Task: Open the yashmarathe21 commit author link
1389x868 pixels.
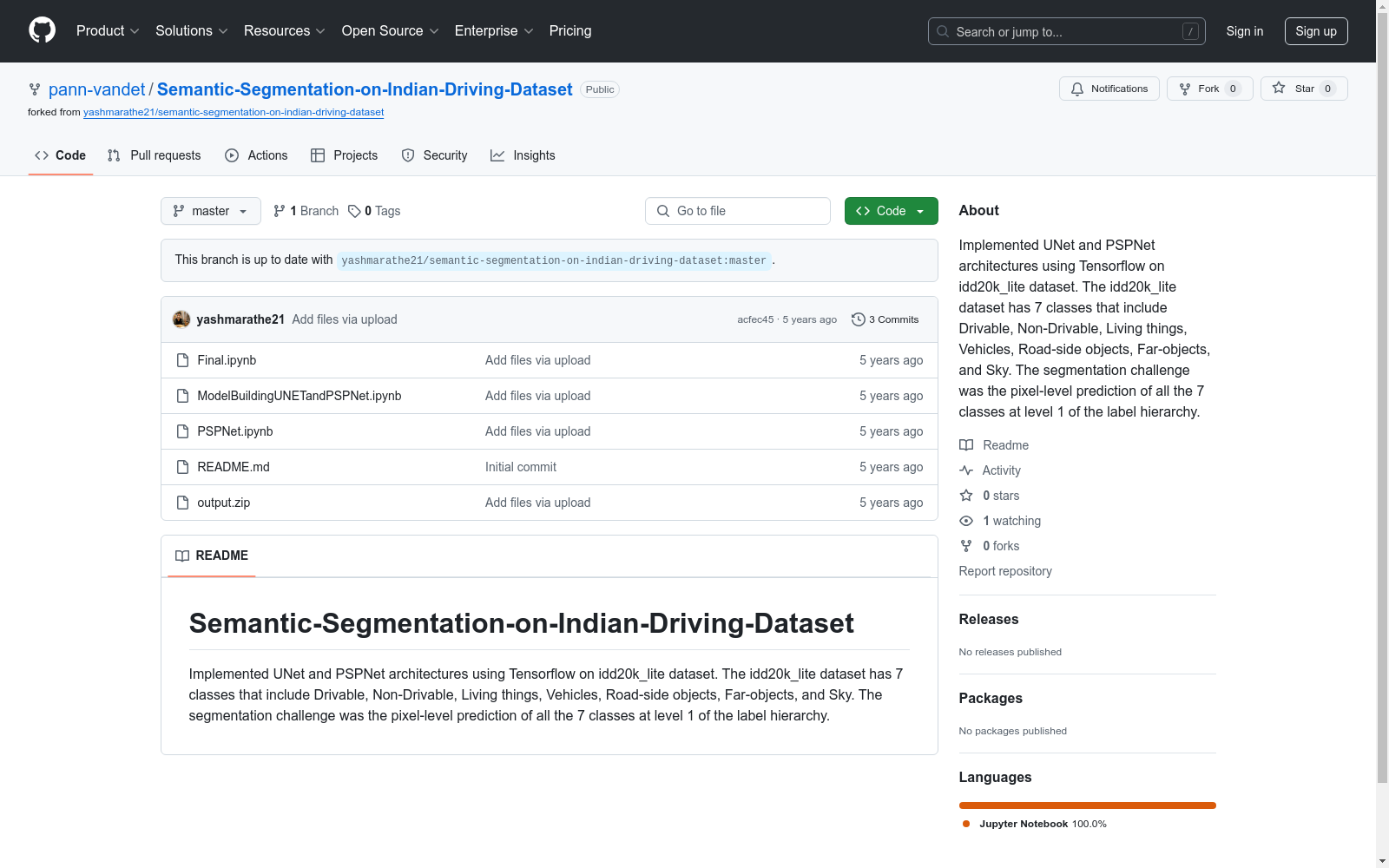Action: (x=240, y=319)
